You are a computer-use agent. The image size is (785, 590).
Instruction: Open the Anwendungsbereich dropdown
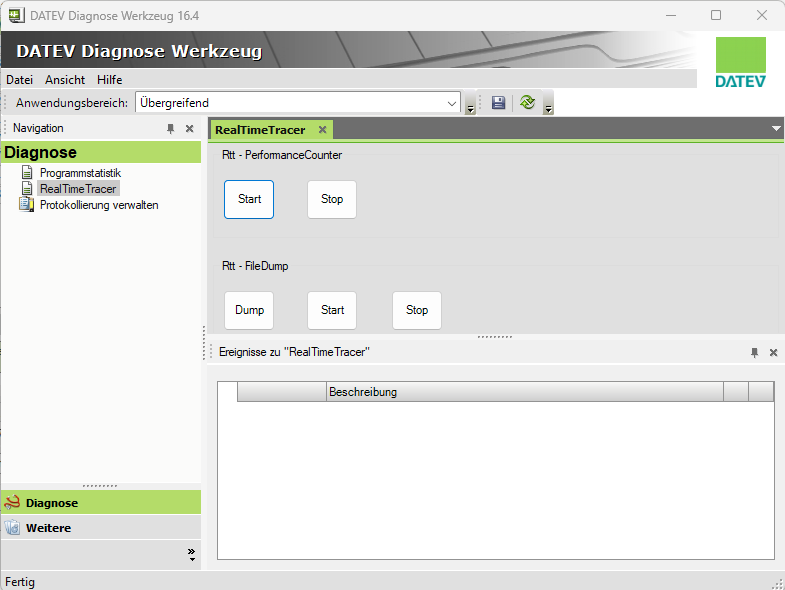[452, 103]
